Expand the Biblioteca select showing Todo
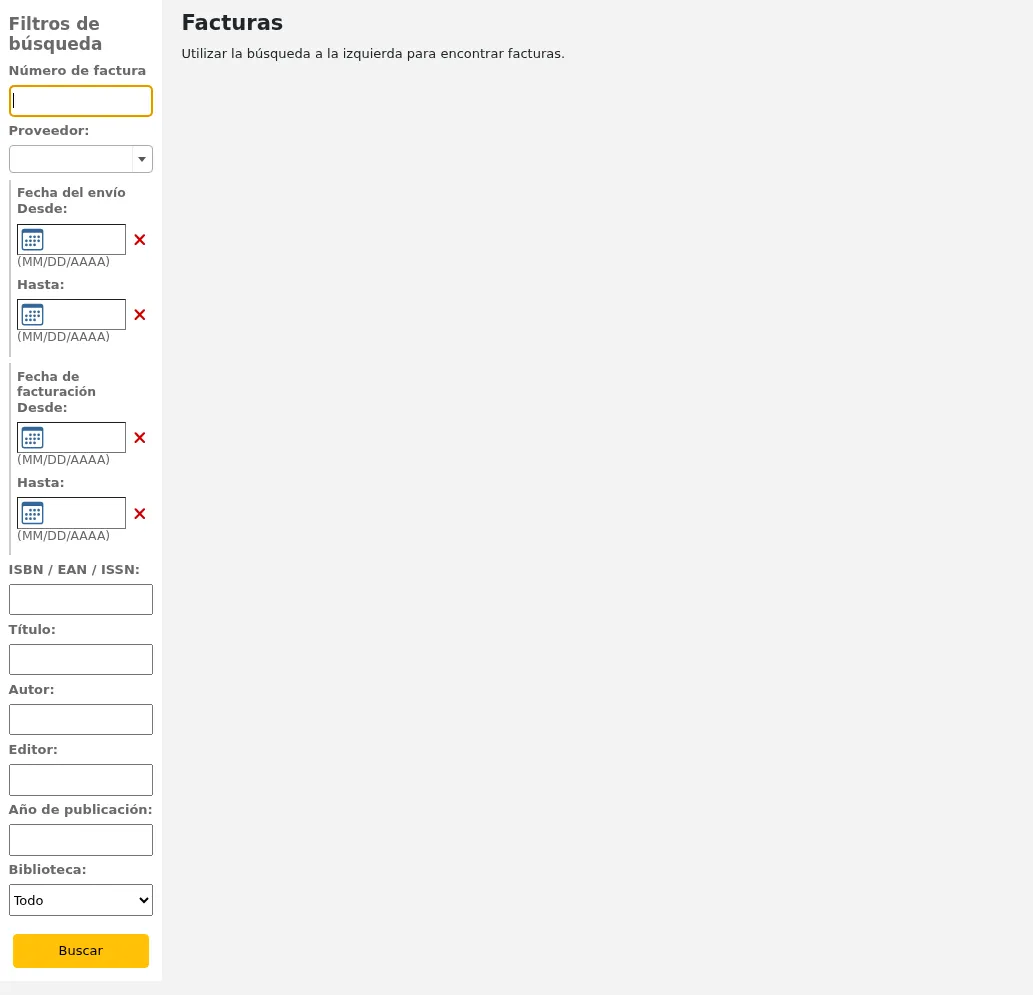The height and width of the screenshot is (995, 1033). [x=81, y=900]
